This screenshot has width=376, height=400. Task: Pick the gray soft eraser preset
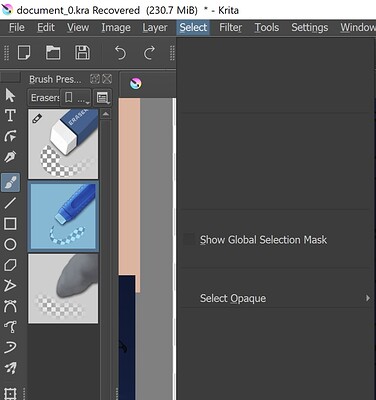63,288
